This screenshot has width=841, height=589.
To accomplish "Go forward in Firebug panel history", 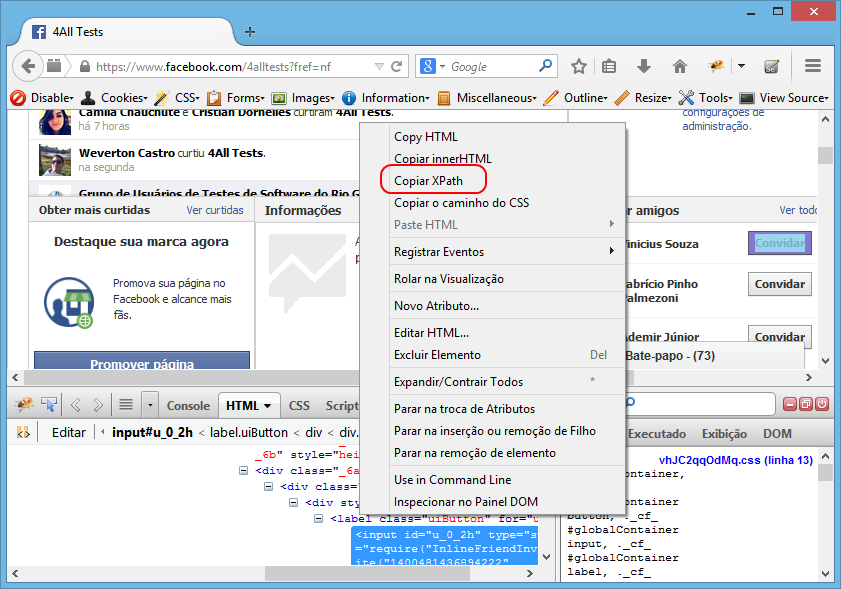I will (98, 405).
